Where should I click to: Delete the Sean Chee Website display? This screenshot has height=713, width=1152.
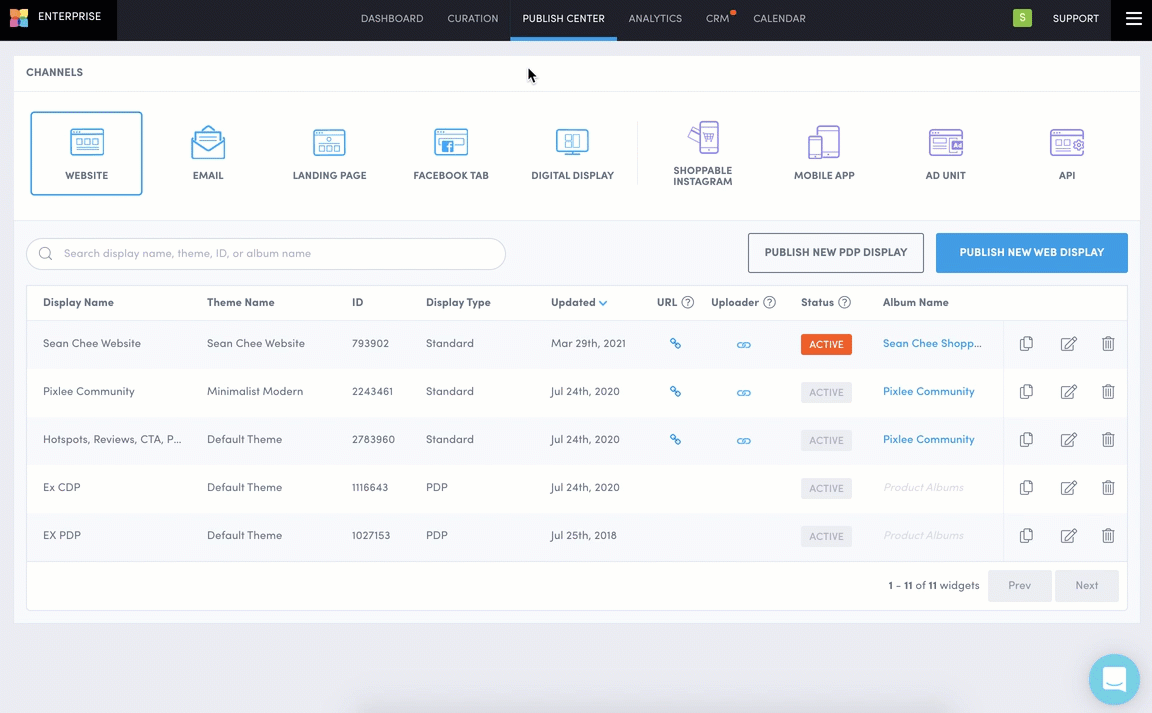tap(1108, 344)
